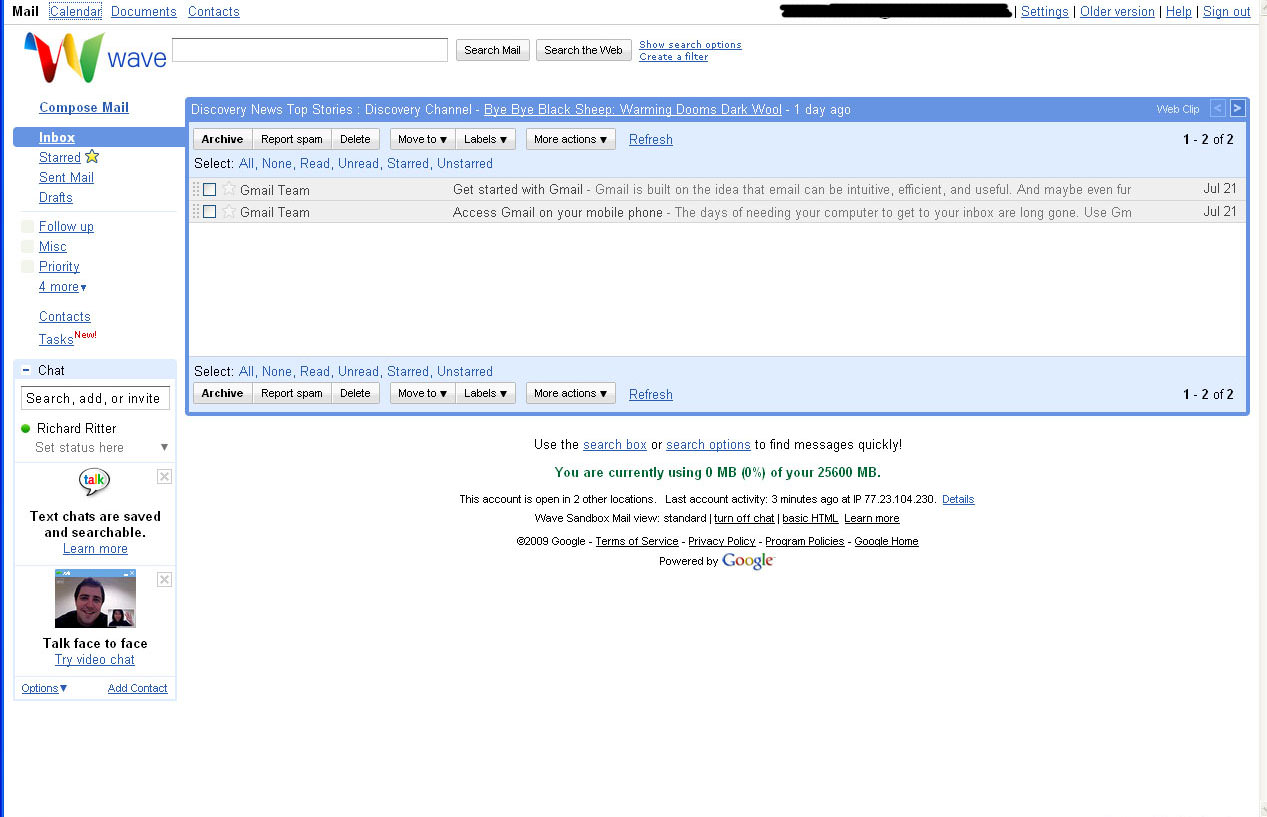Viewport: 1267px width, 817px height.
Task: Grab drag handle of 'Get started with Gmail' row
Action: pyautogui.click(x=196, y=189)
